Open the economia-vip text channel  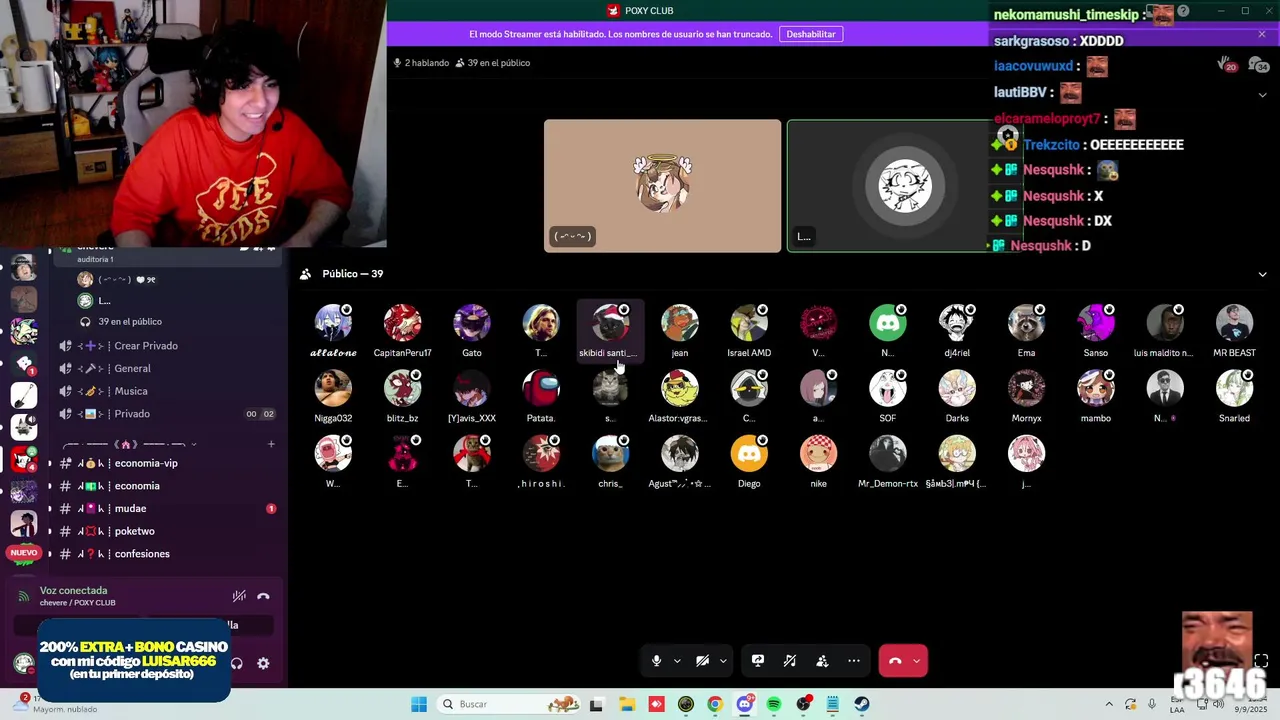(x=167, y=463)
